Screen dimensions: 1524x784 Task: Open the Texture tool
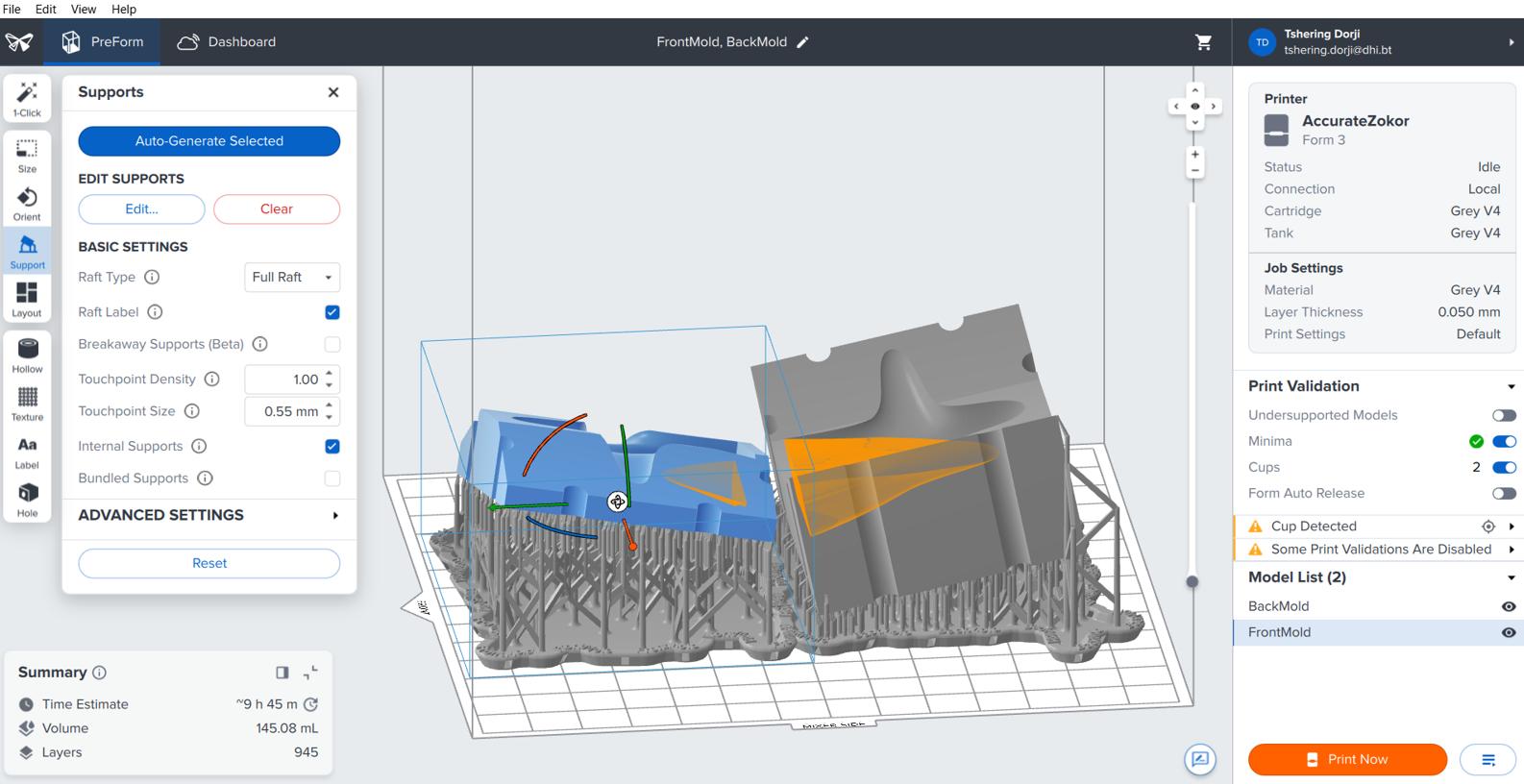click(27, 404)
